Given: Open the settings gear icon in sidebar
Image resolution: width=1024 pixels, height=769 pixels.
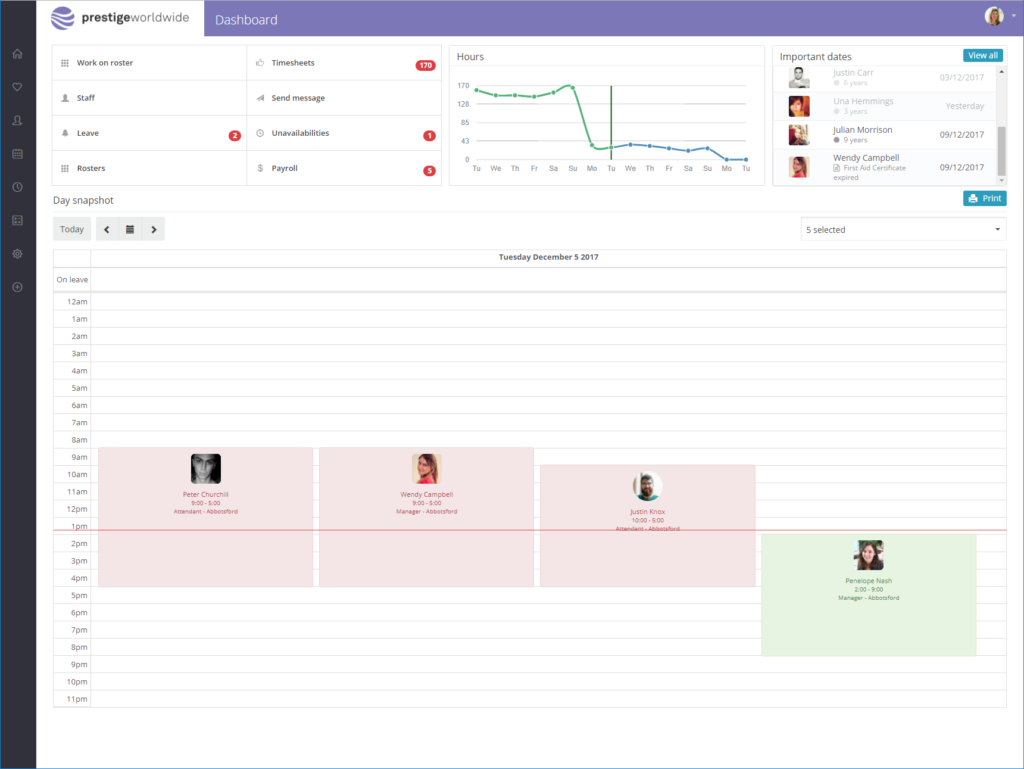Looking at the screenshot, I should pos(18,254).
